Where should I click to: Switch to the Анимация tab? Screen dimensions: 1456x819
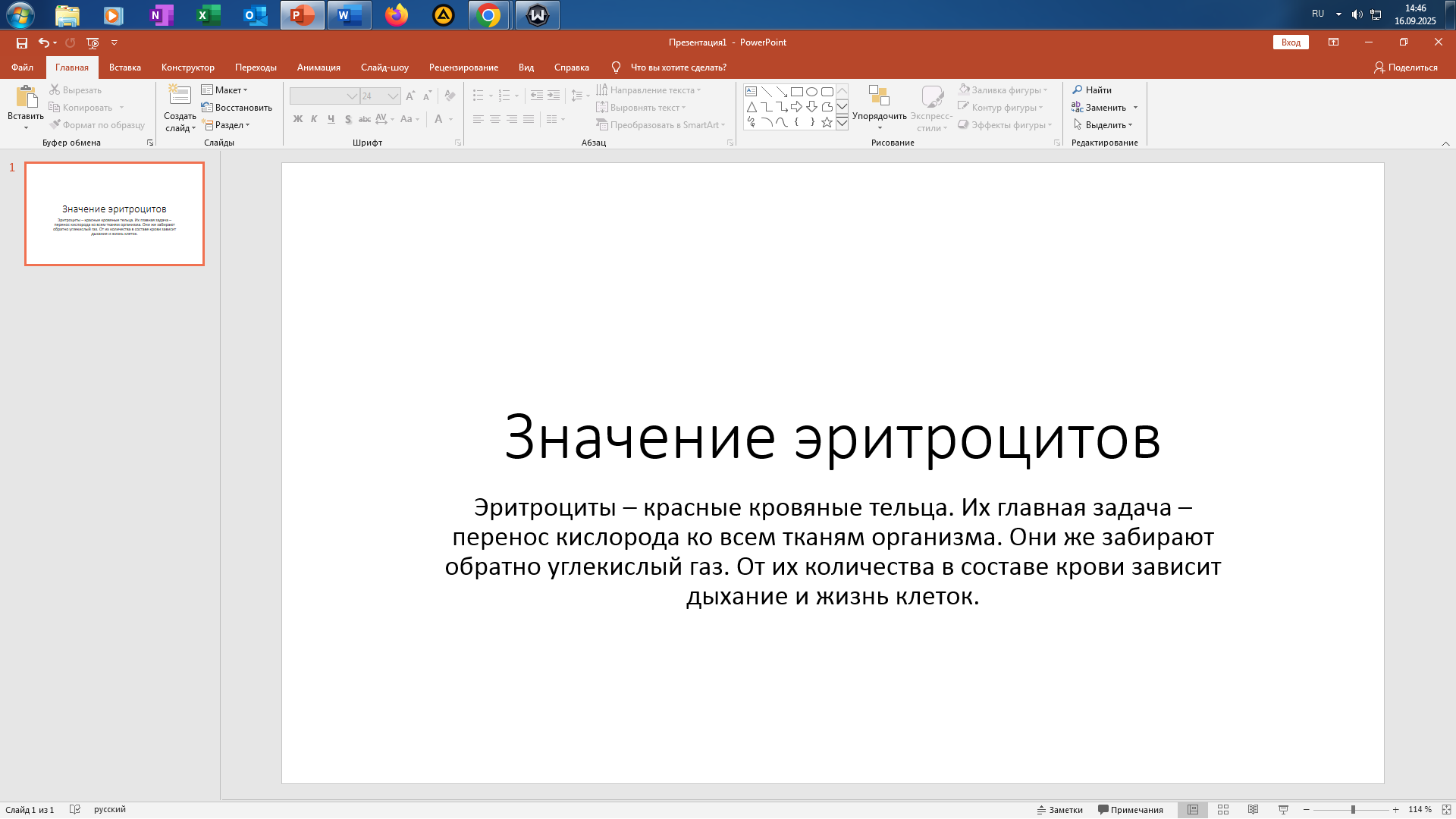pyautogui.click(x=318, y=67)
